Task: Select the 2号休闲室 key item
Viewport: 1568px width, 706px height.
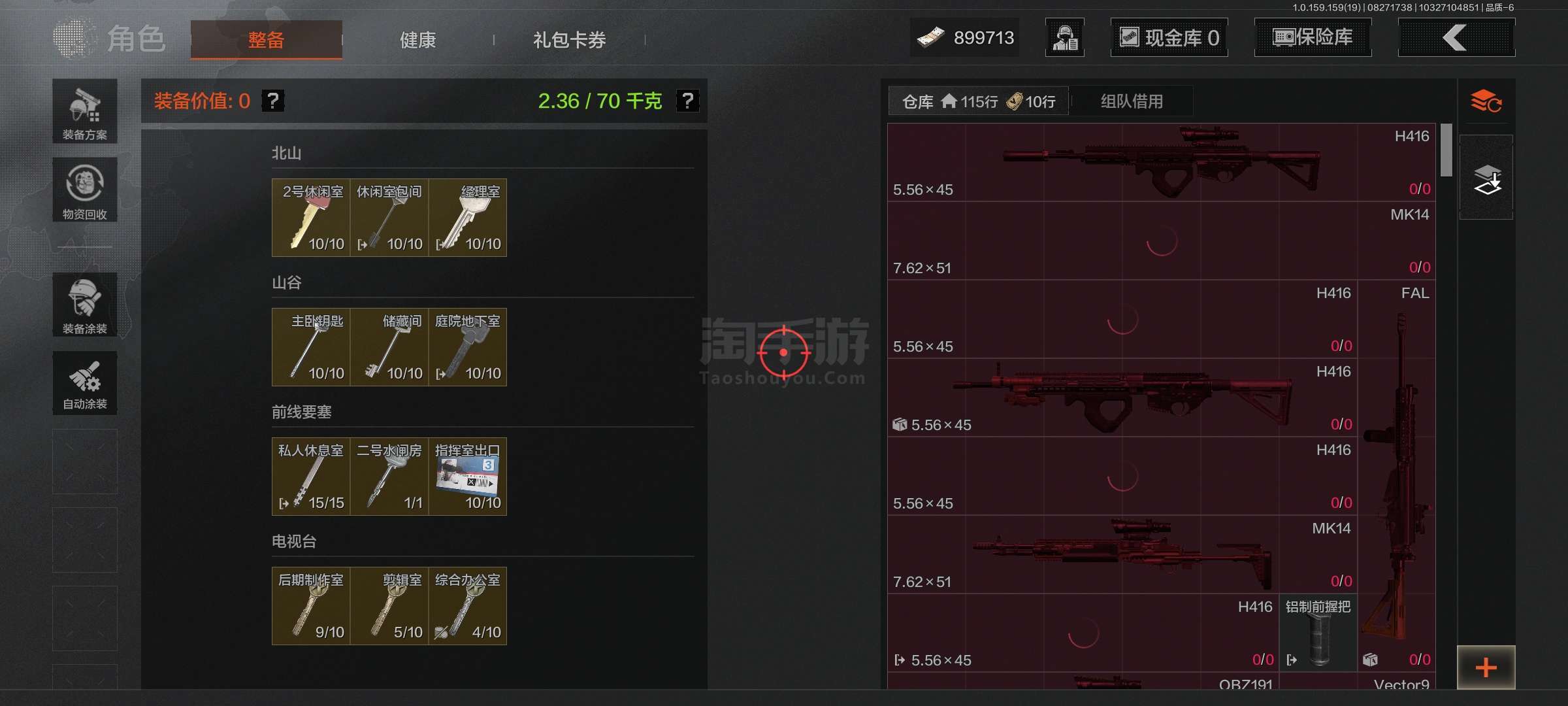Action: pos(311,218)
